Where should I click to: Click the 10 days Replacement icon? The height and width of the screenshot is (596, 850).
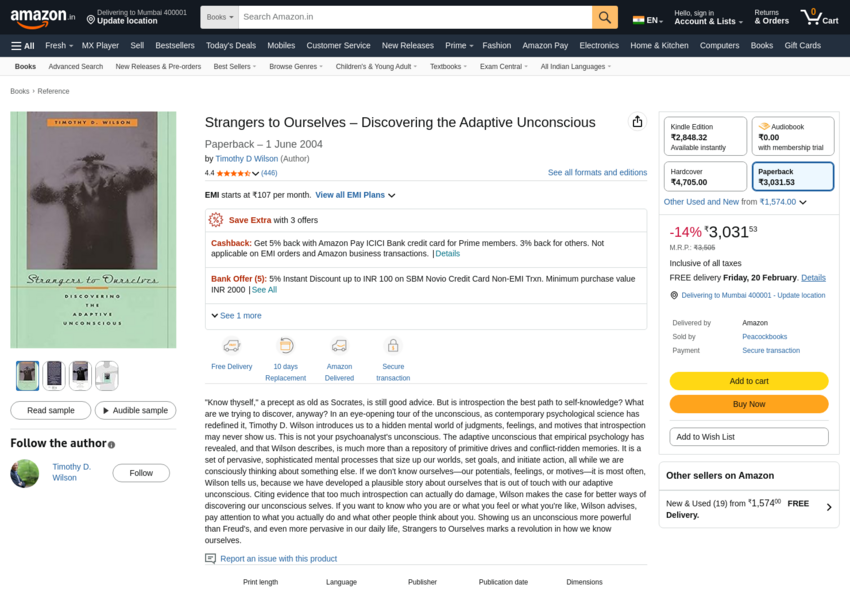pos(286,345)
